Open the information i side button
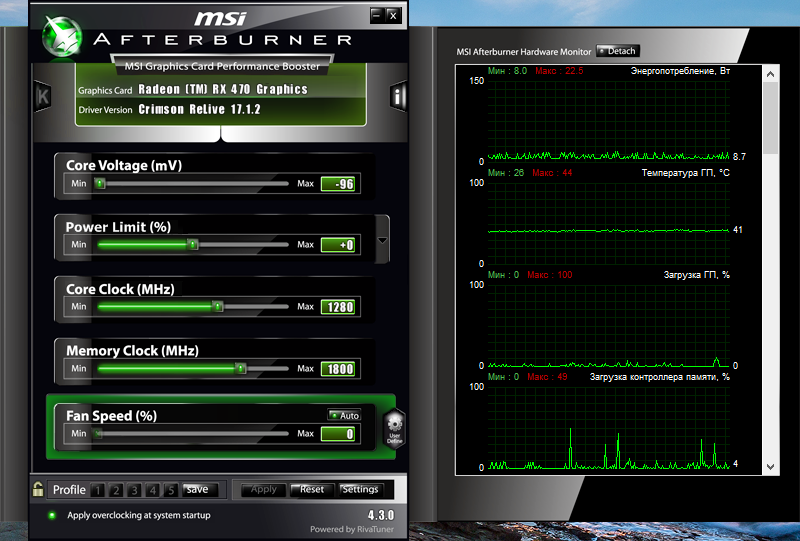800x541 pixels. (398, 96)
